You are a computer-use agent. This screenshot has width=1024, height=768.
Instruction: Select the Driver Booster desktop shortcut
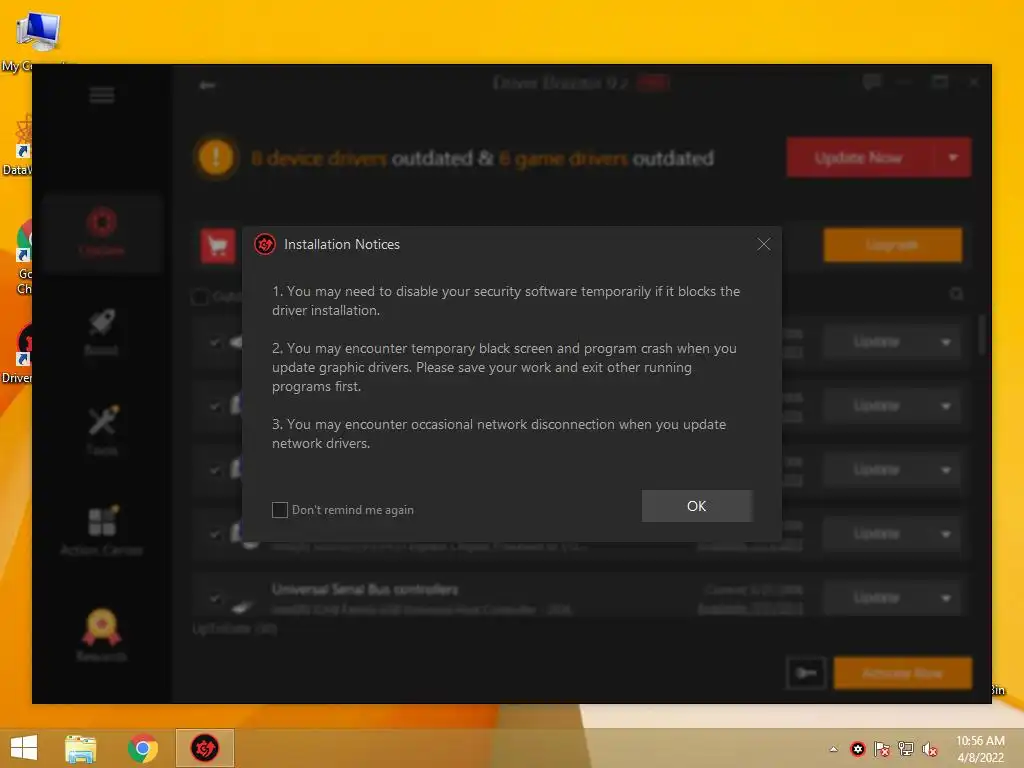pyautogui.click(x=18, y=353)
